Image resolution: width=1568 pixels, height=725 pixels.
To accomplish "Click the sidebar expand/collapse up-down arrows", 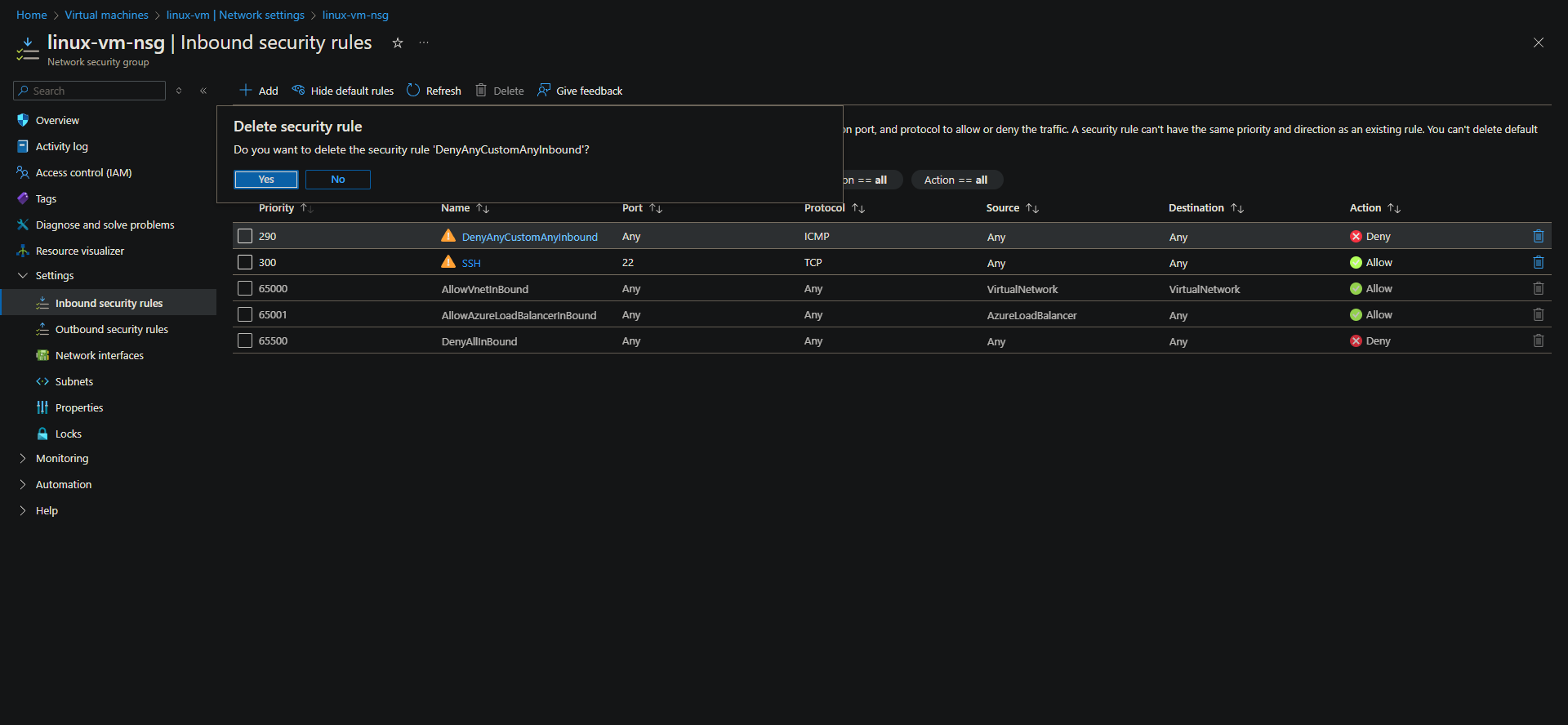I will (179, 91).
